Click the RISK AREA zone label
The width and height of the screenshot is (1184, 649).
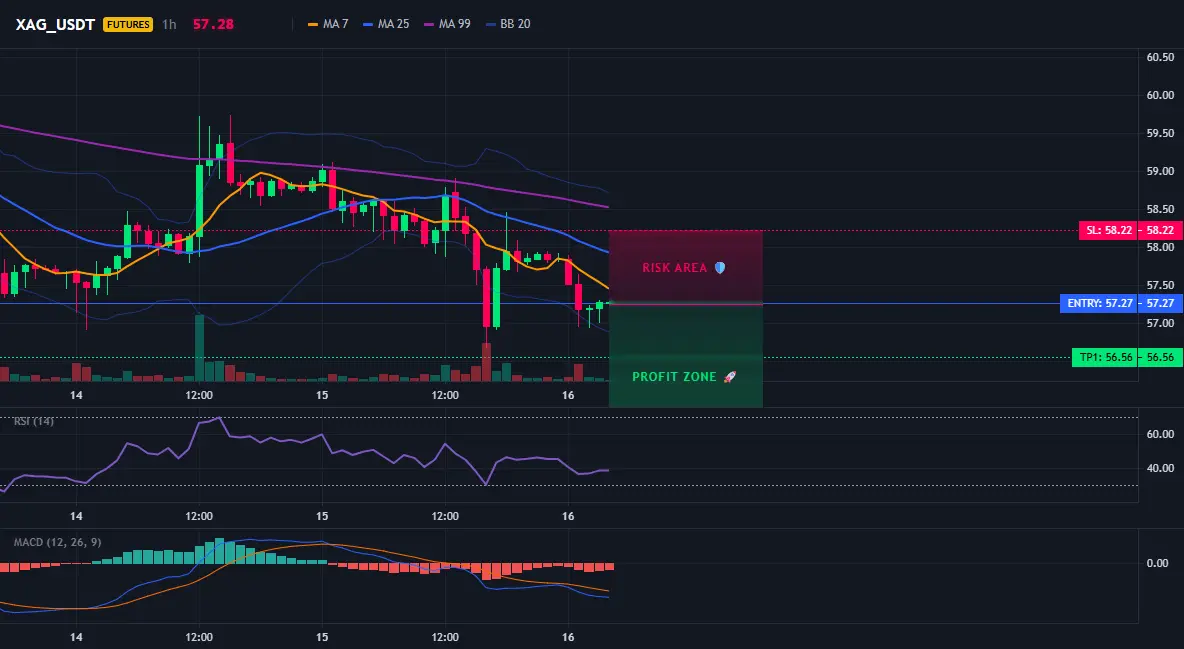tap(674, 267)
